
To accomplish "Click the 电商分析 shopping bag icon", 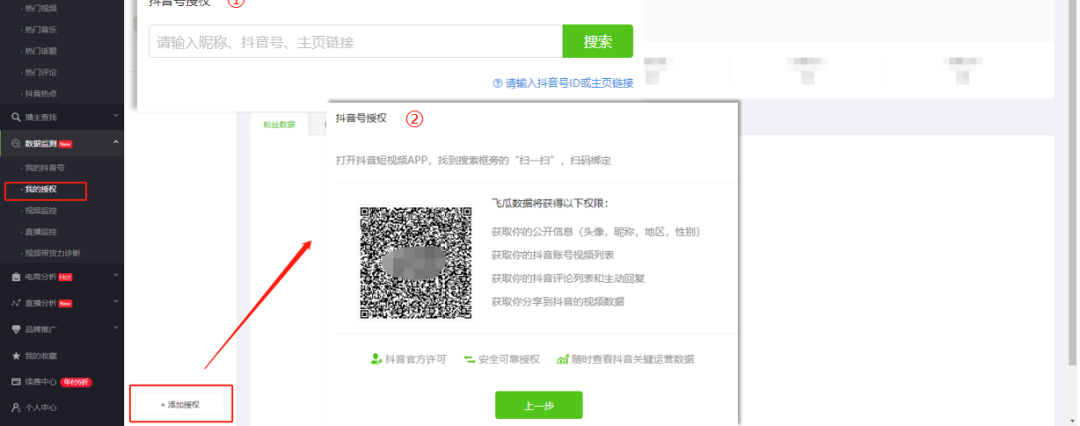I will click(16, 276).
